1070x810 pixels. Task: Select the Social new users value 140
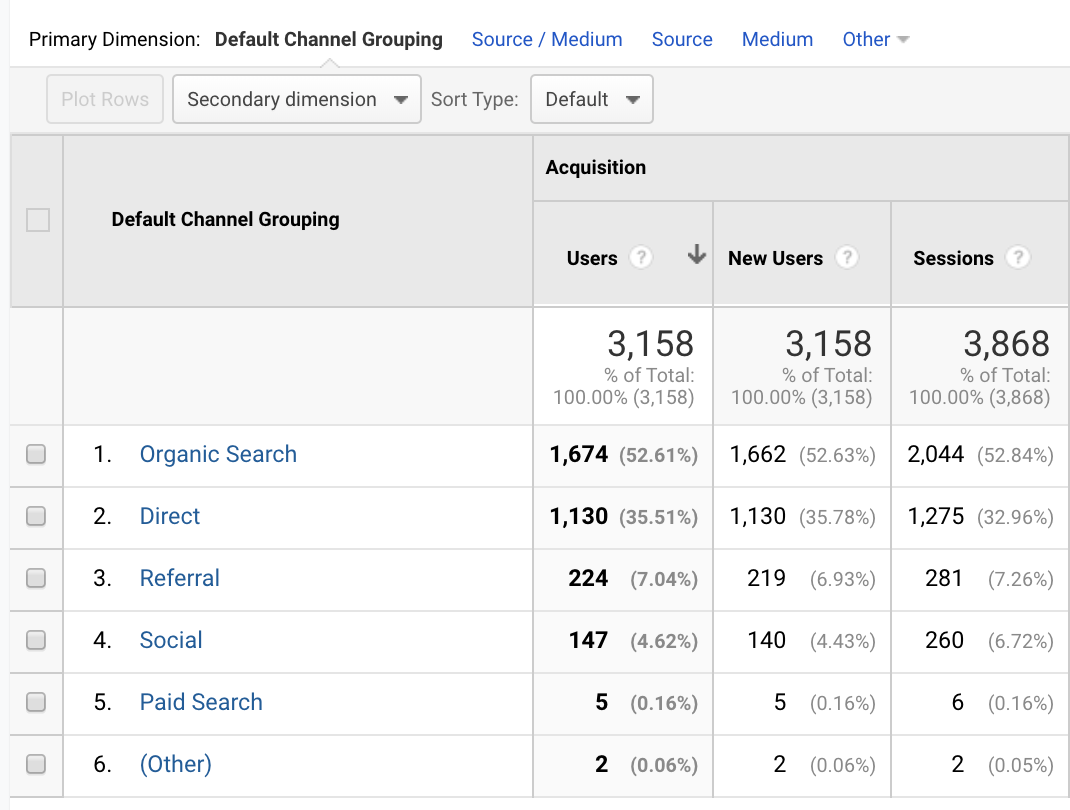click(766, 640)
